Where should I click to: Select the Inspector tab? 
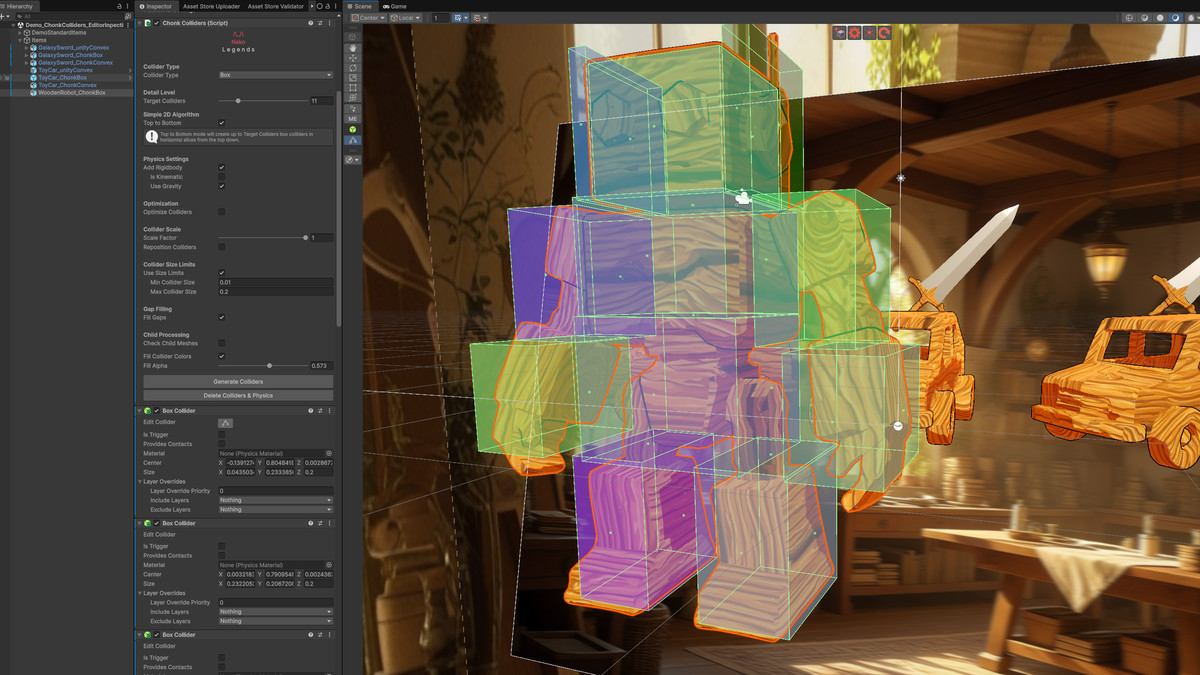(x=157, y=6)
